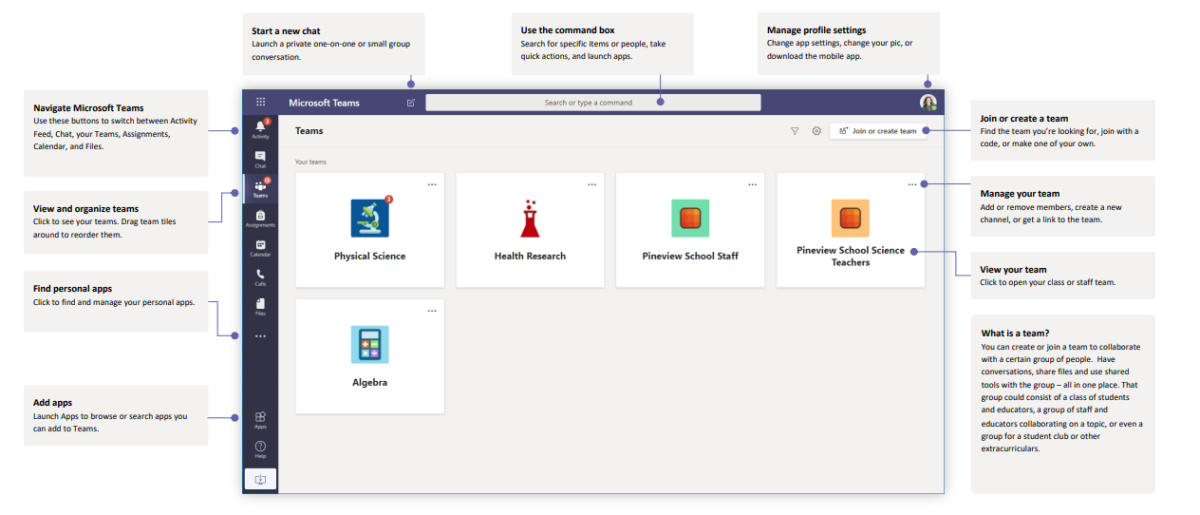Click the Health Research flask icon
This screenshot has height=515, width=1200.
coord(530,218)
